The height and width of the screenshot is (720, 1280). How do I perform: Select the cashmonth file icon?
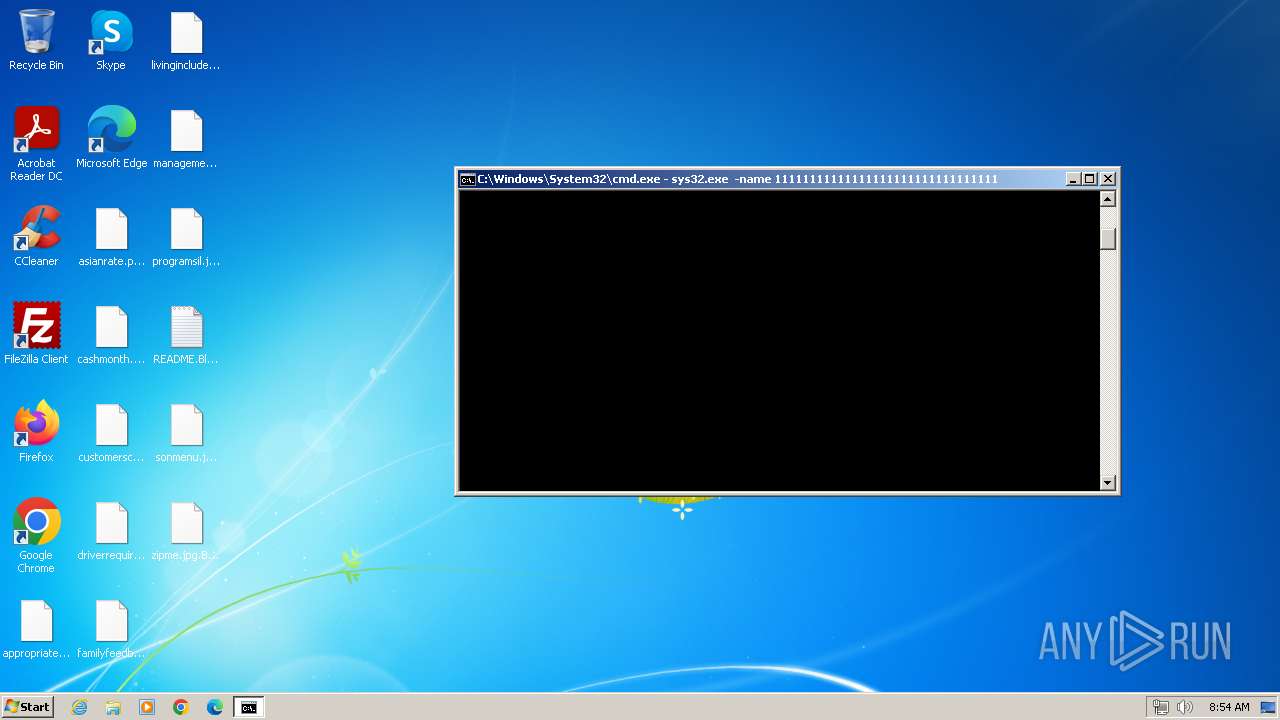pos(111,334)
